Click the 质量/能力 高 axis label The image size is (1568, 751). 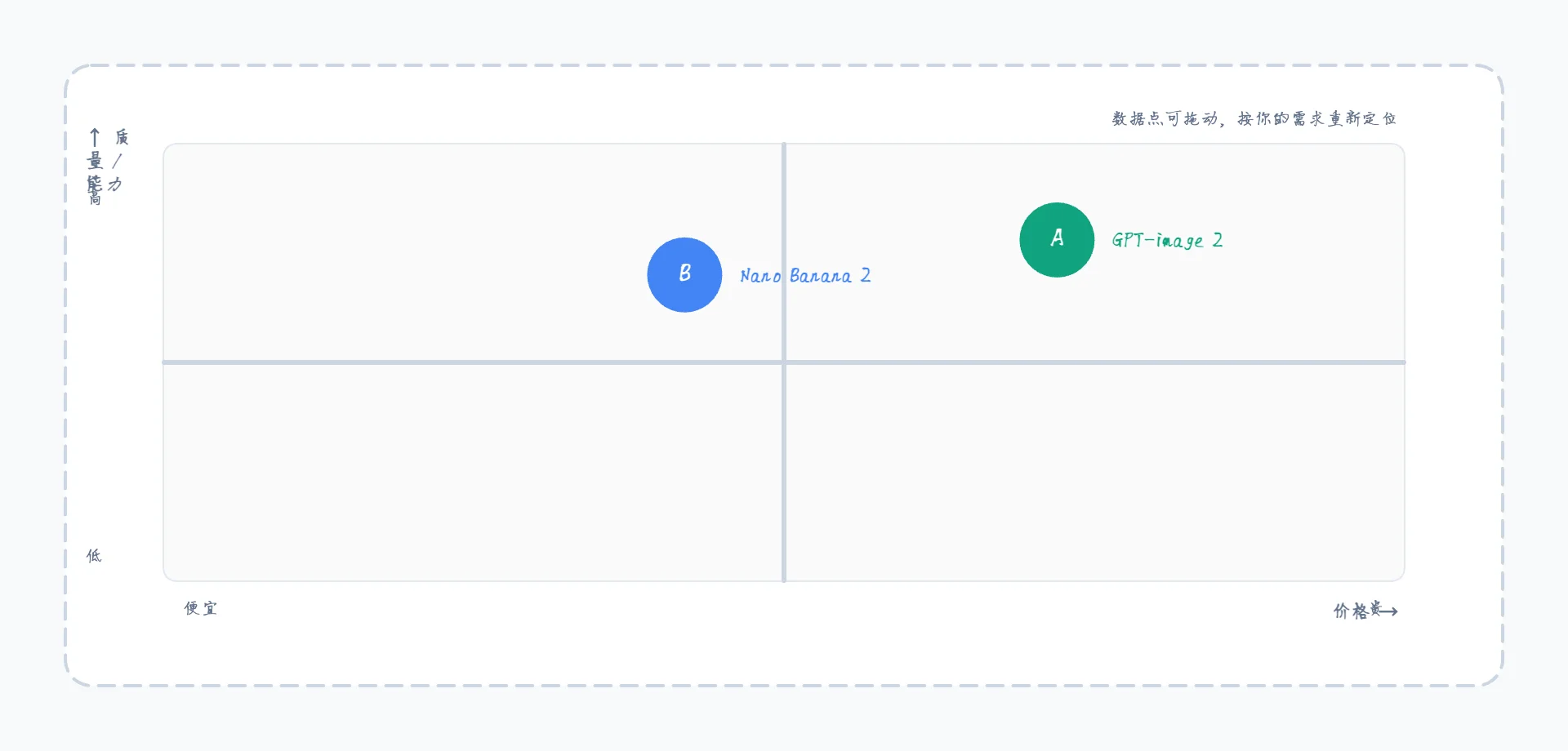pyautogui.click(x=107, y=167)
